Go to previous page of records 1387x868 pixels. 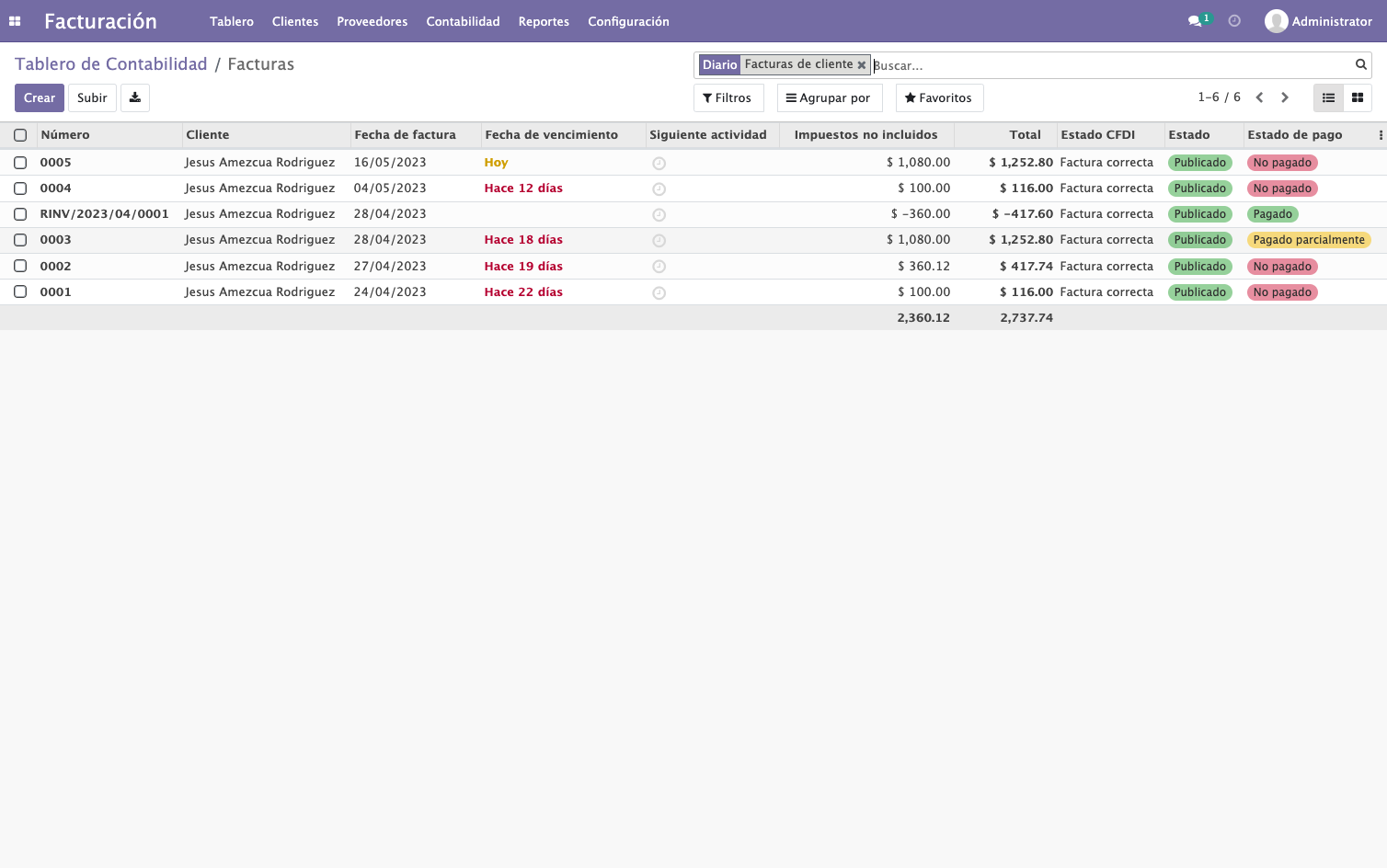click(x=1260, y=97)
